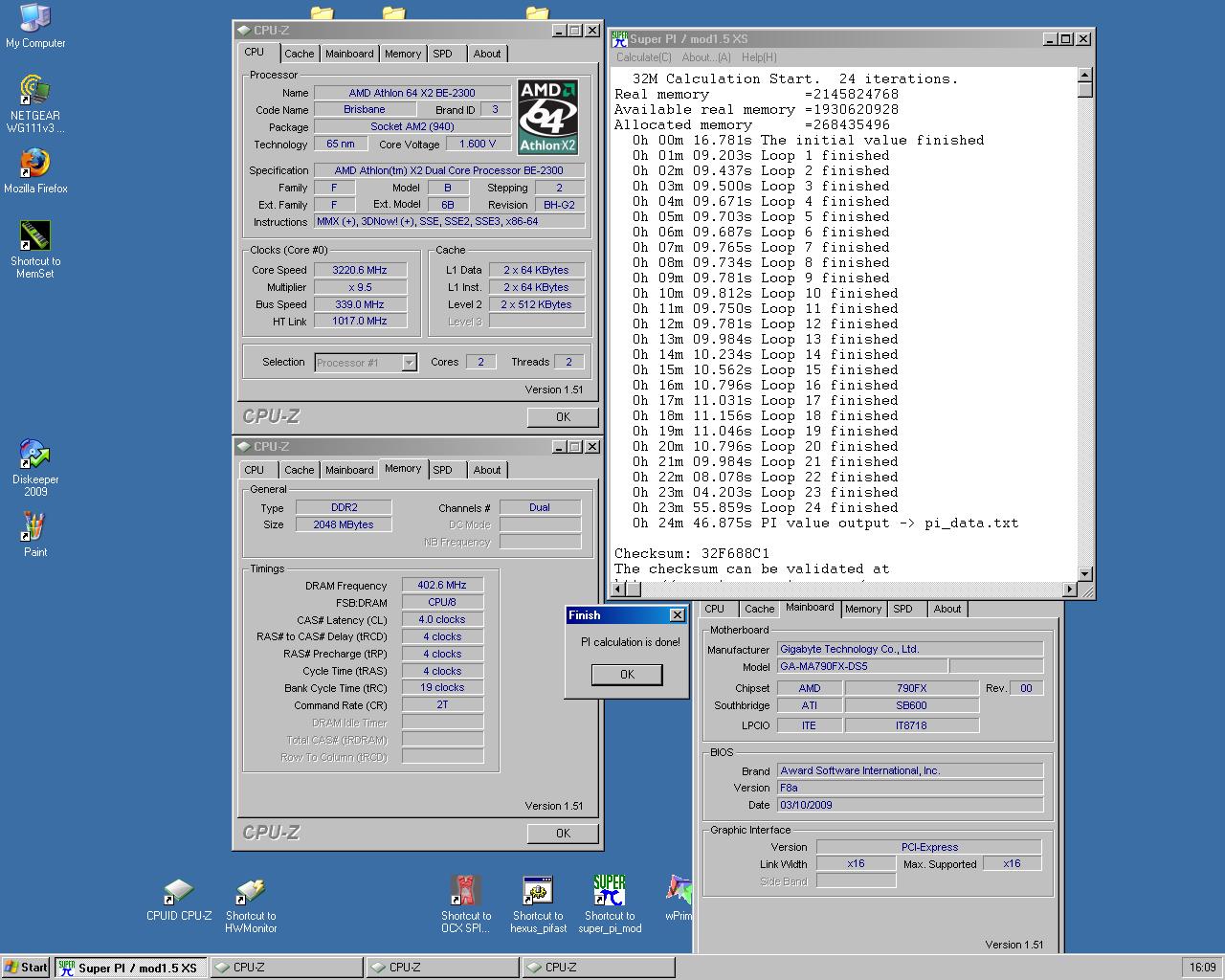The height and width of the screenshot is (980, 1225).
Task: Open About...(A) menu in Super PI
Action: 706,57
